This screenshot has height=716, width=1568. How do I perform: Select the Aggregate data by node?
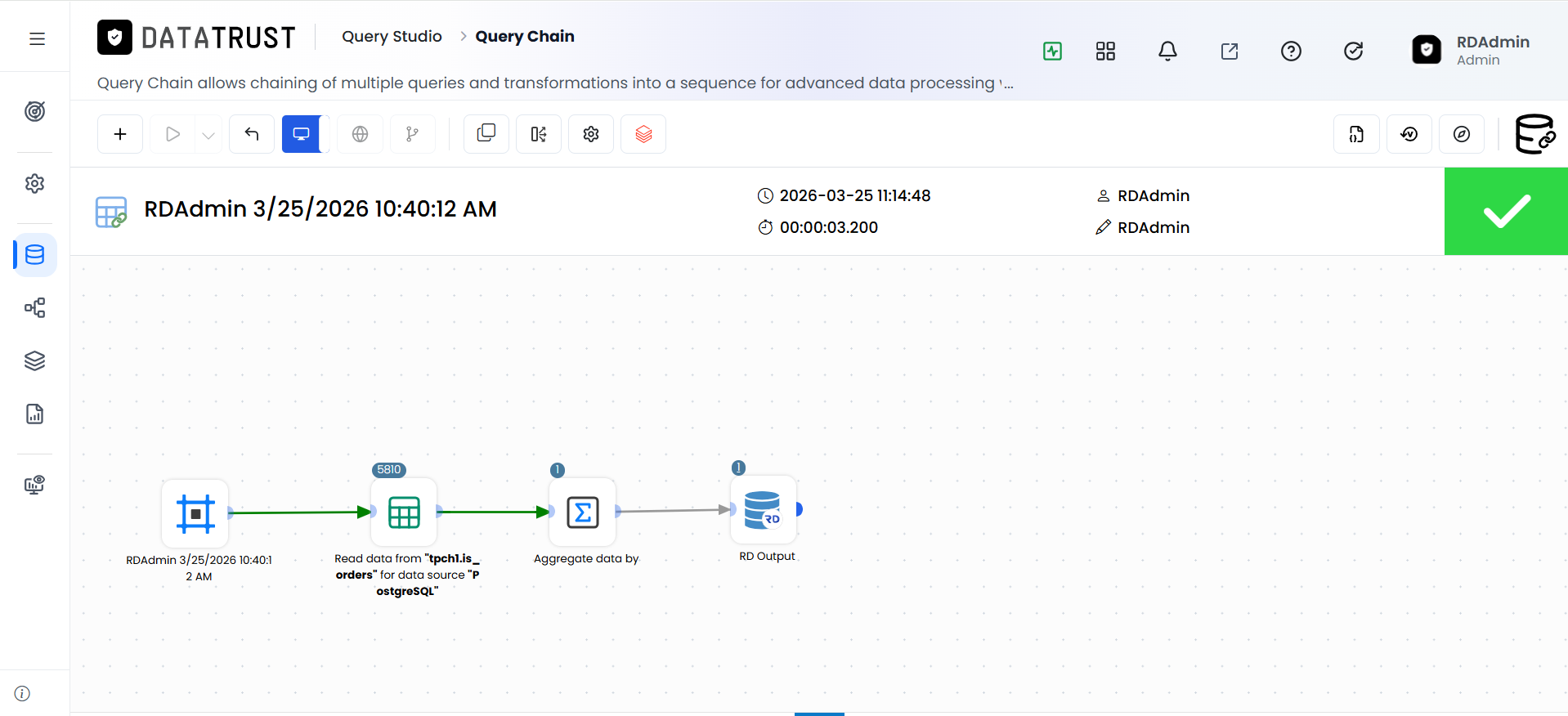(582, 512)
